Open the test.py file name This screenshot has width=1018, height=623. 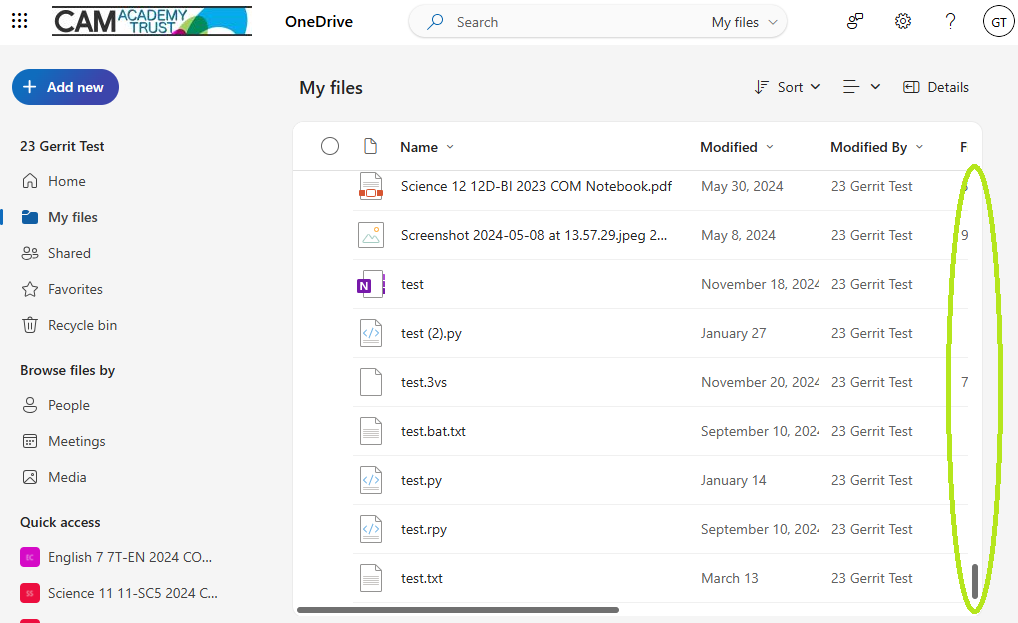point(421,481)
